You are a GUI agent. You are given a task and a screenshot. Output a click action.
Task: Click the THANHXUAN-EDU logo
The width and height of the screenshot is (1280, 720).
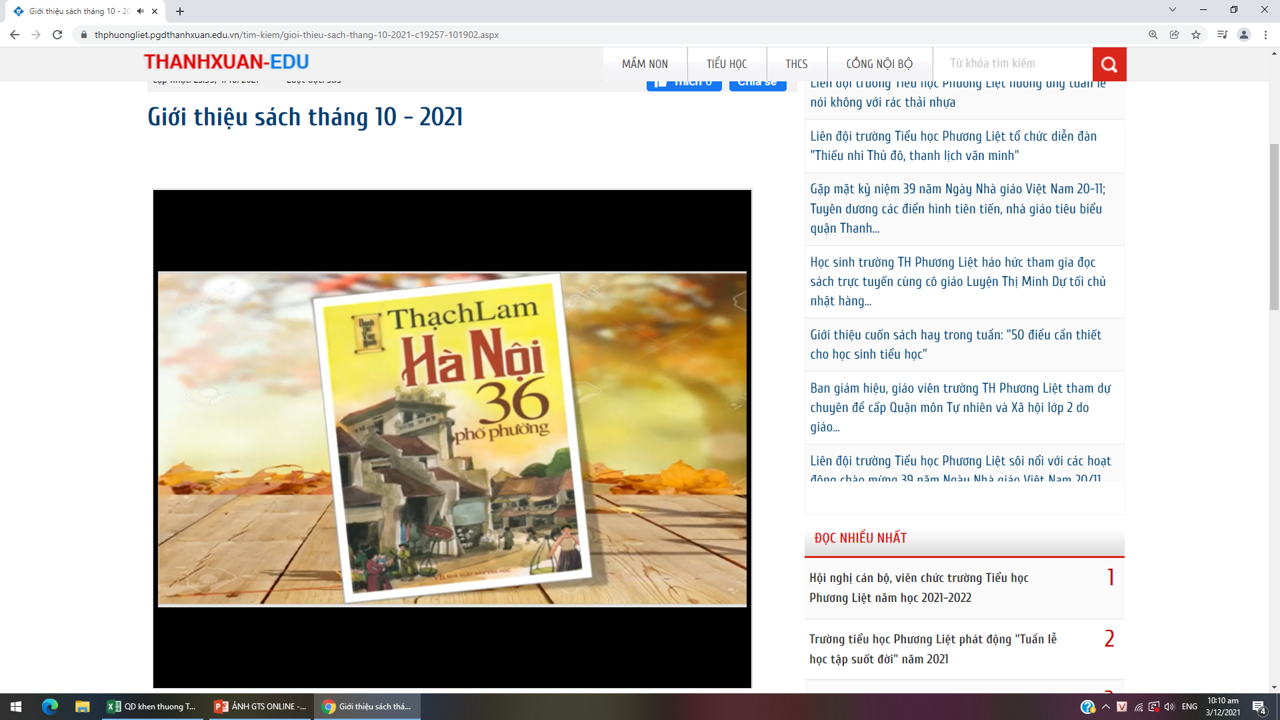[226, 62]
